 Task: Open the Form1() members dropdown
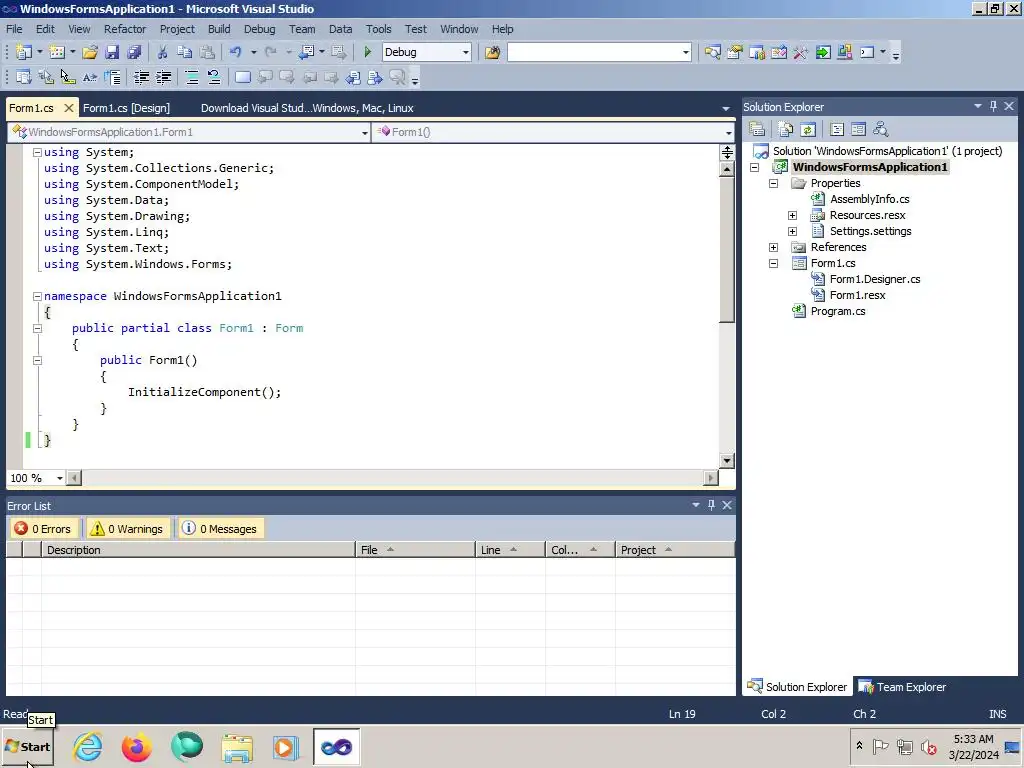[728, 133]
